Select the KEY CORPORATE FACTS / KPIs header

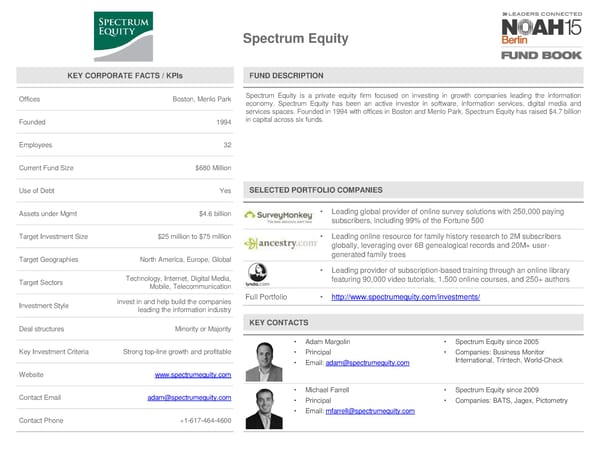click(x=123, y=76)
